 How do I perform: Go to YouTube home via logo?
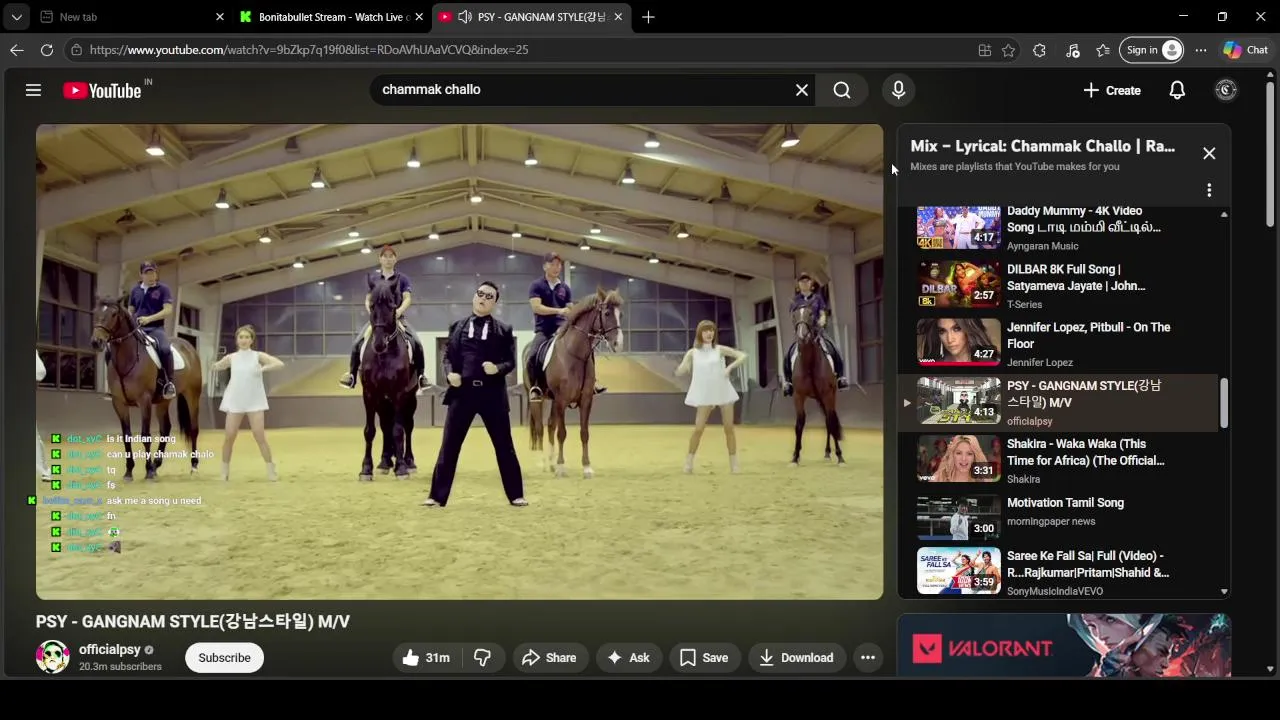click(102, 90)
